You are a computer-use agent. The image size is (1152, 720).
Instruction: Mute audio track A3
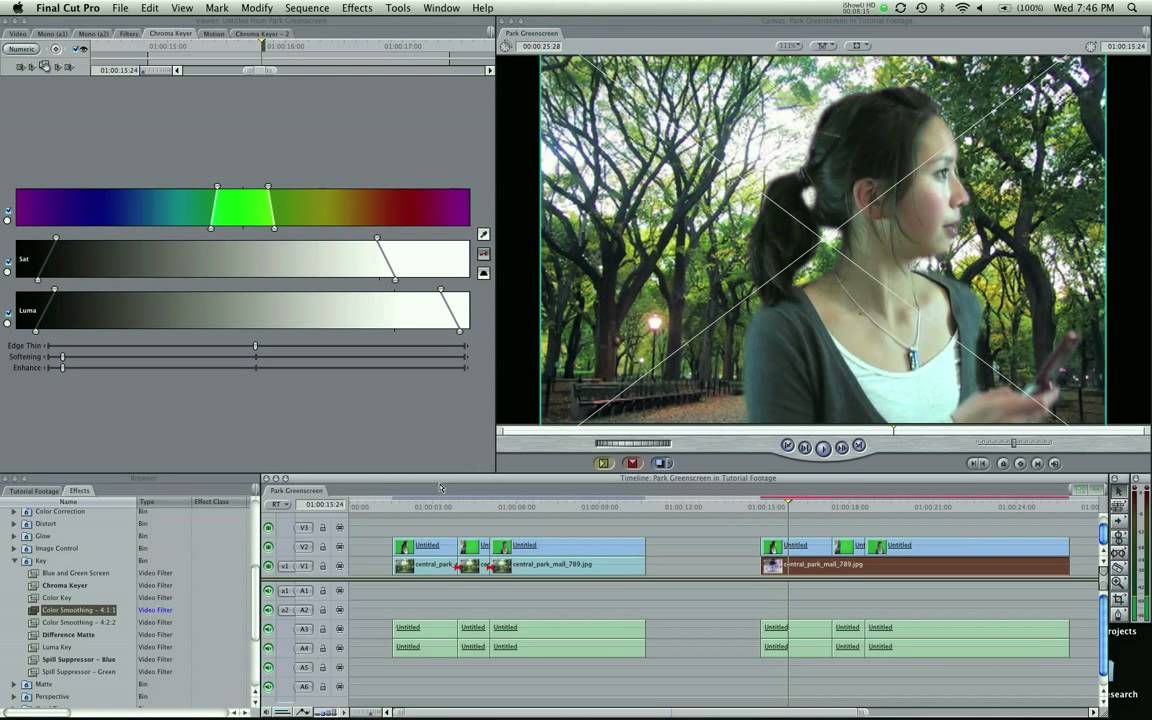coord(269,630)
